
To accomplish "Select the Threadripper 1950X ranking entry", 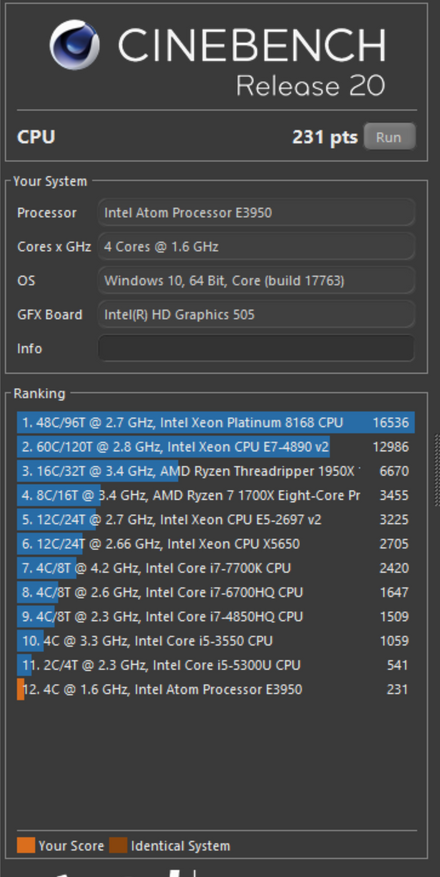I will tap(216, 471).
